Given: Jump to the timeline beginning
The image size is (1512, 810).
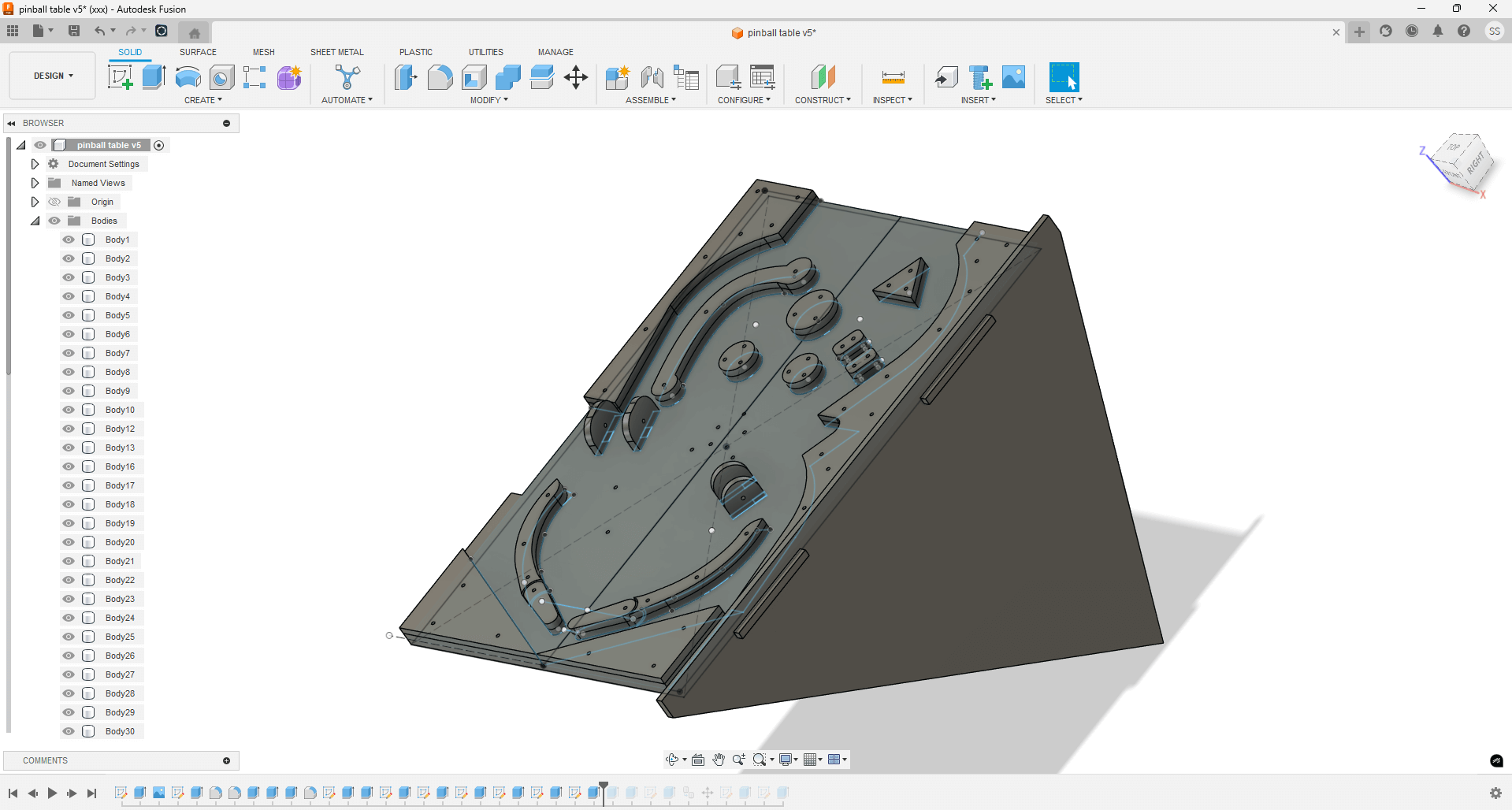Looking at the screenshot, I should point(13,793).
